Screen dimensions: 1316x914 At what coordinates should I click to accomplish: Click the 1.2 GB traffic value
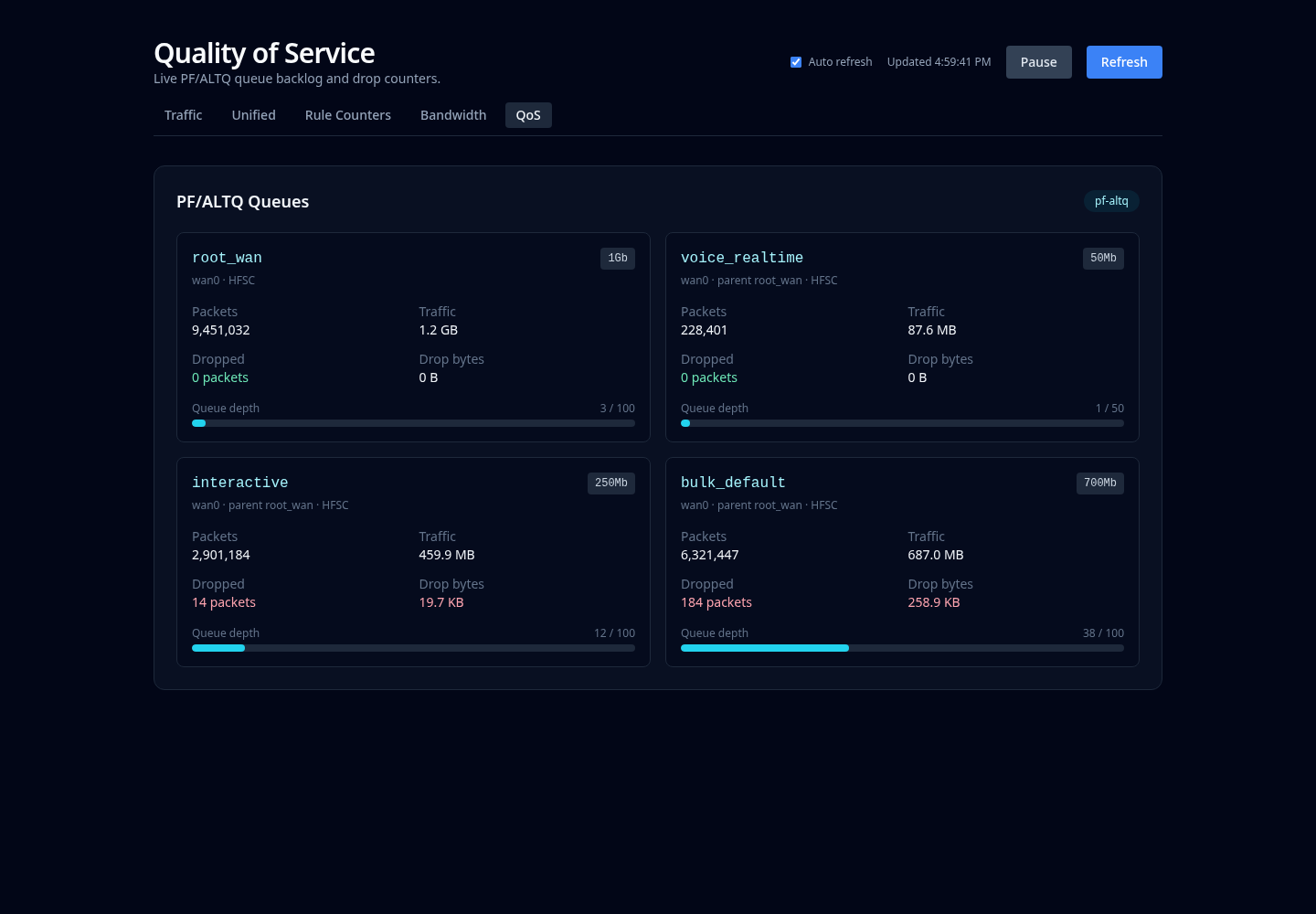tap(439, 330)
